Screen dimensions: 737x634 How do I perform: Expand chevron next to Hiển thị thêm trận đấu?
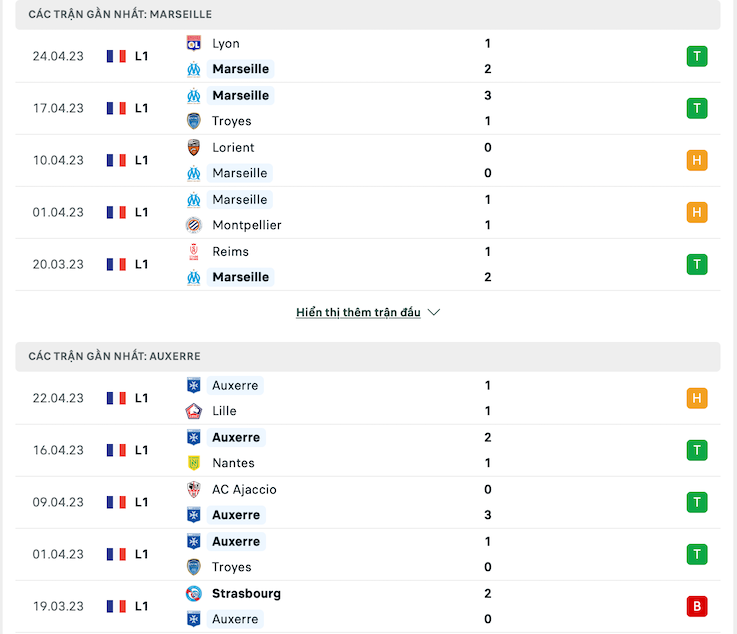click(x=434, y=313)
